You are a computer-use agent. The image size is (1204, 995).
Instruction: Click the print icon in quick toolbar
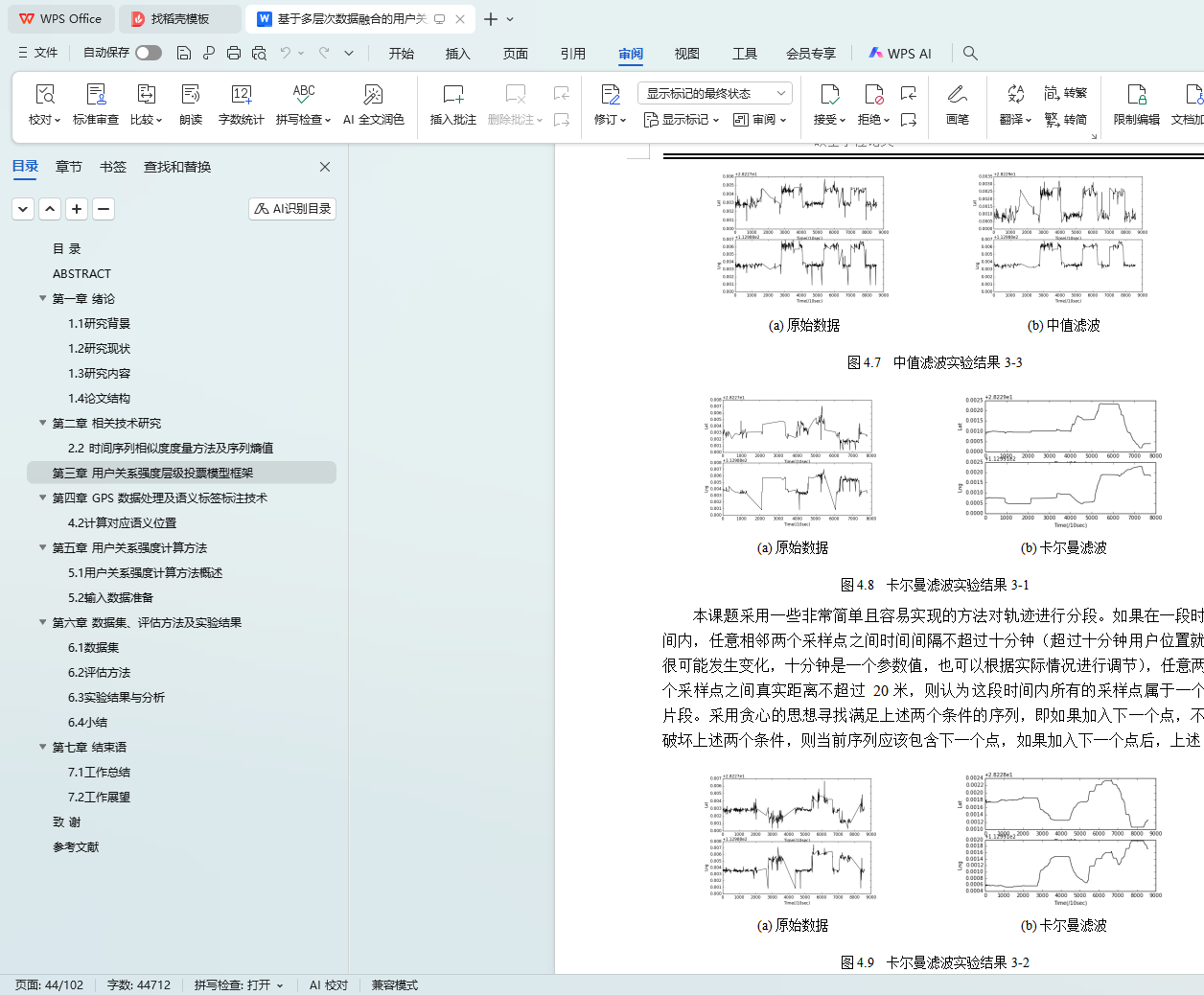pyautogui.click(x=234, y=54)
